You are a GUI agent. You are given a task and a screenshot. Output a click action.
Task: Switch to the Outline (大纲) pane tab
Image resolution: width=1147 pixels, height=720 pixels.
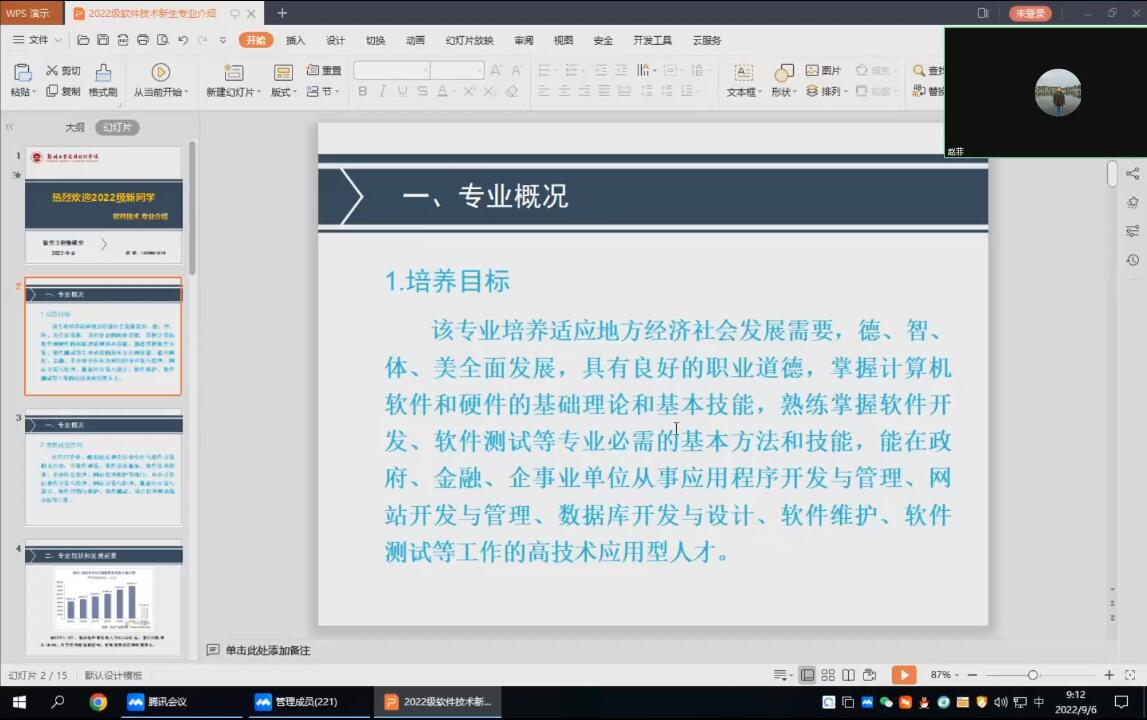click(x=75, y=128)
